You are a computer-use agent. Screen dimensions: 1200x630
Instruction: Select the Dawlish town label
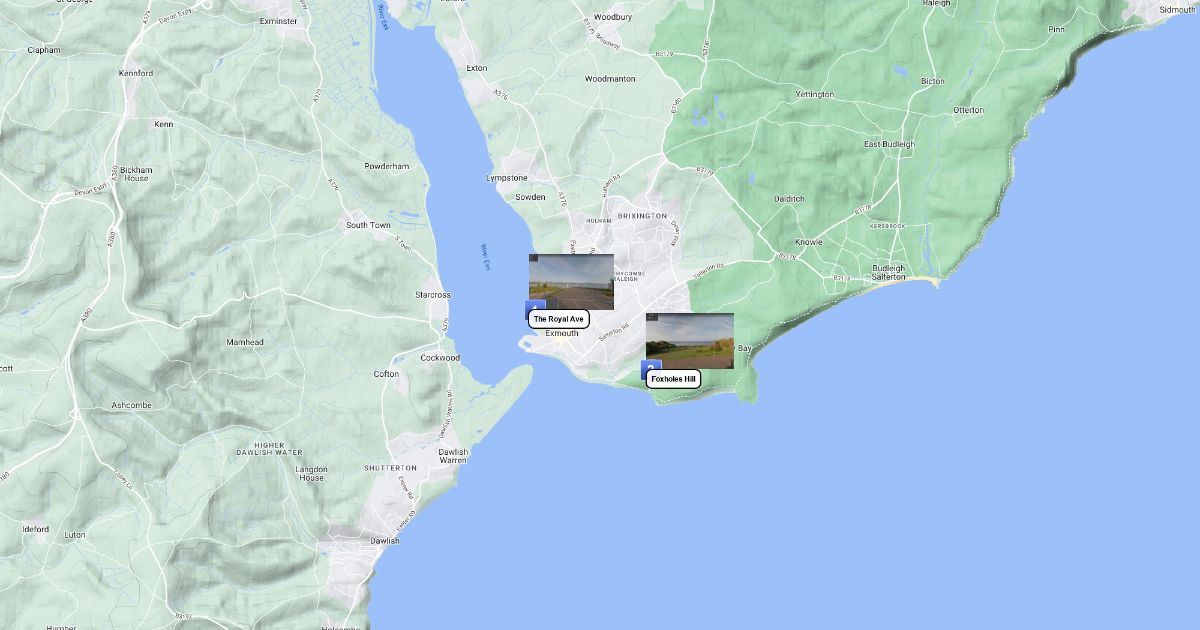click(x=384, y=541)
